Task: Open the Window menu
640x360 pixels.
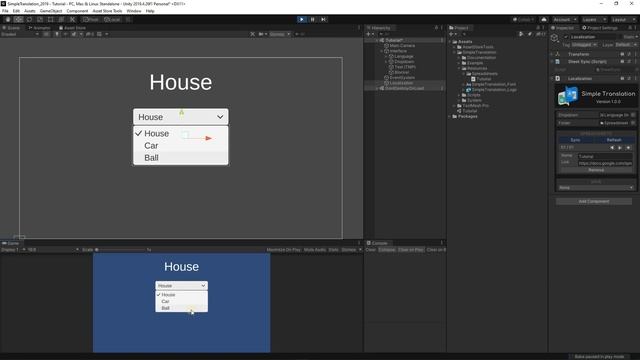Action: [134, 11]
